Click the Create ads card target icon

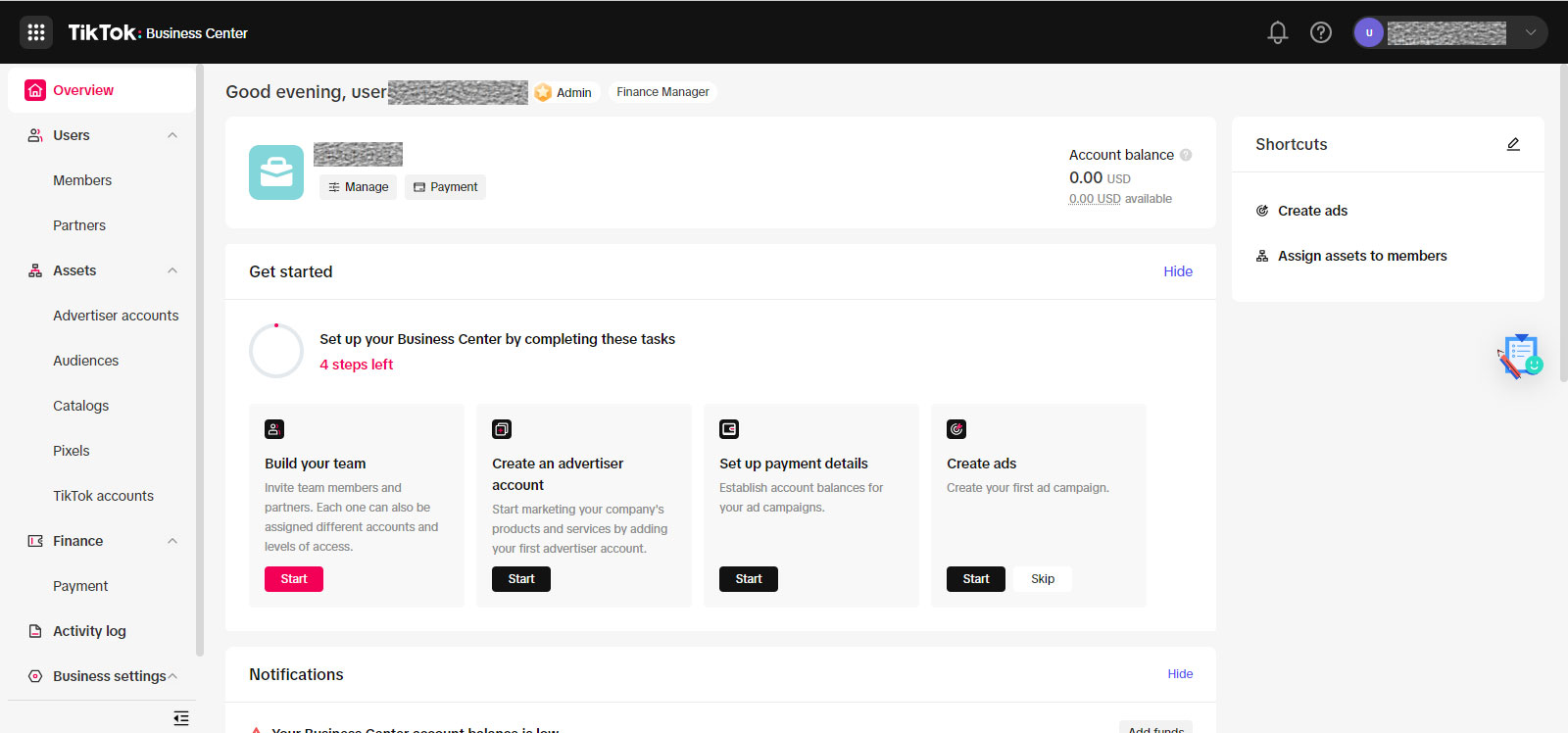click(x=956, y=429)
